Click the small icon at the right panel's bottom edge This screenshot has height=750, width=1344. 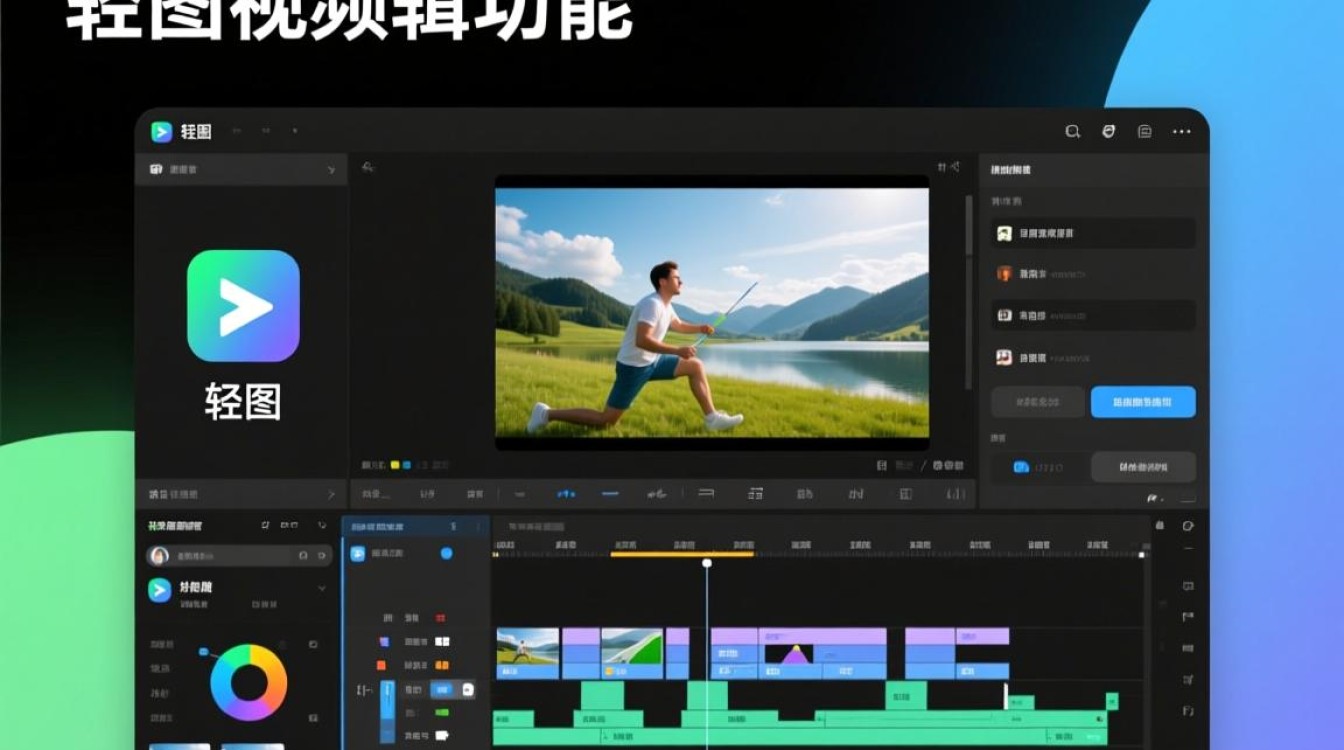pyautogui.click(x=1153, y=498)
